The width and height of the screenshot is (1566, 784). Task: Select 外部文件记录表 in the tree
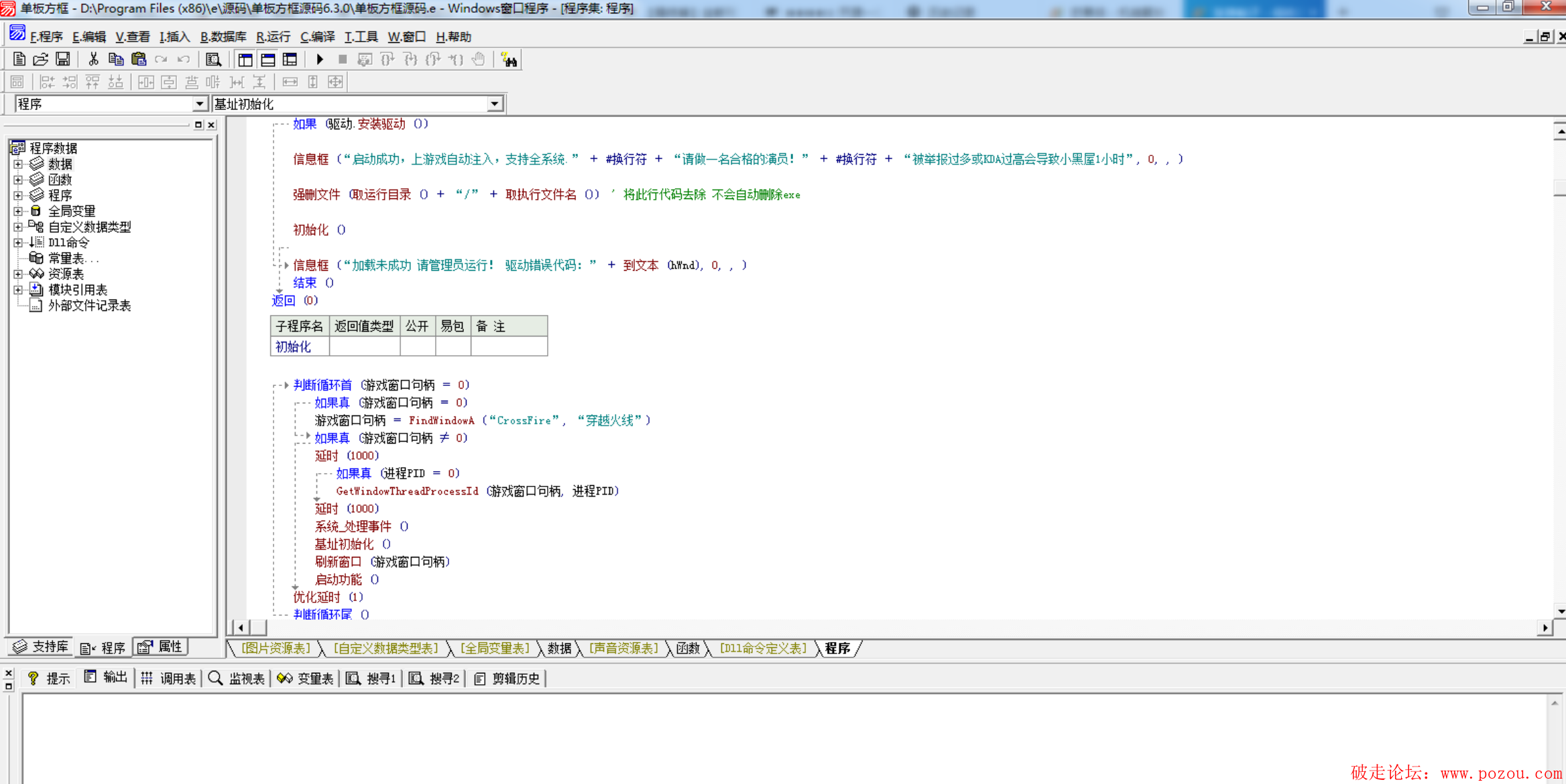tap(89, 306)
